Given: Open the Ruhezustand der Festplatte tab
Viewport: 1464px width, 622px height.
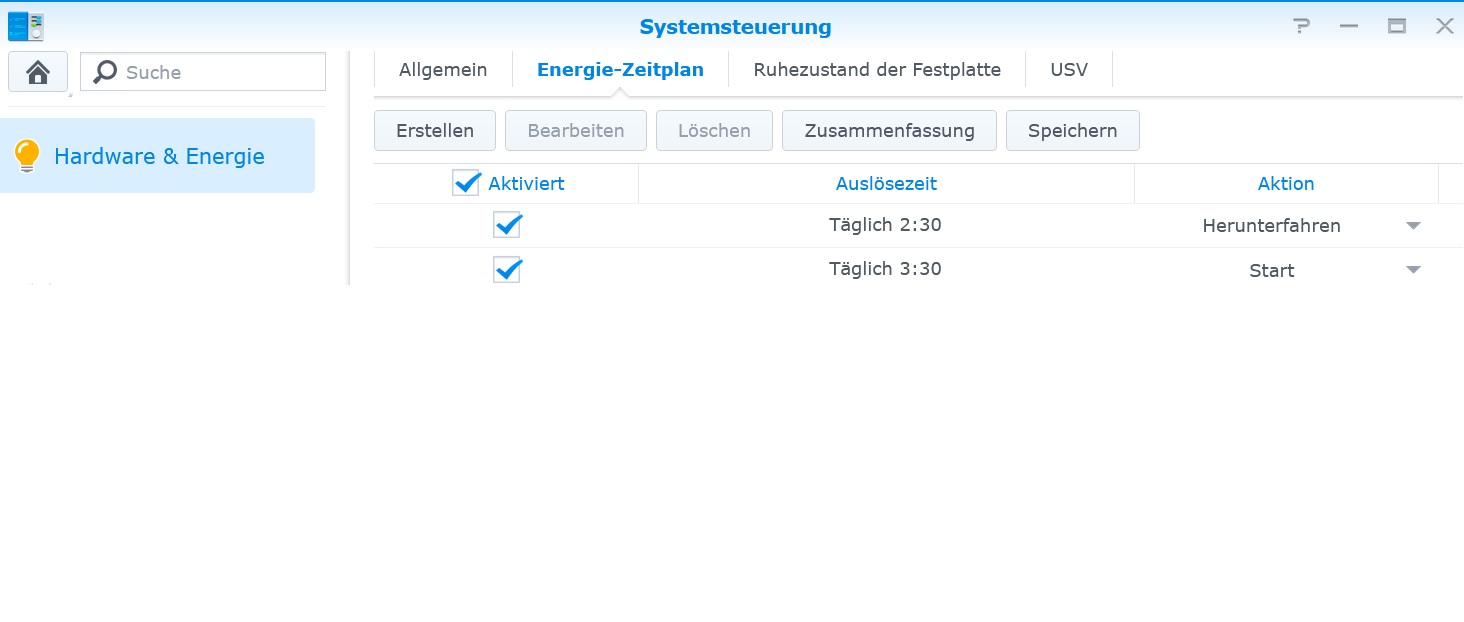Looking at the screenshot, I should coord(876,69).
